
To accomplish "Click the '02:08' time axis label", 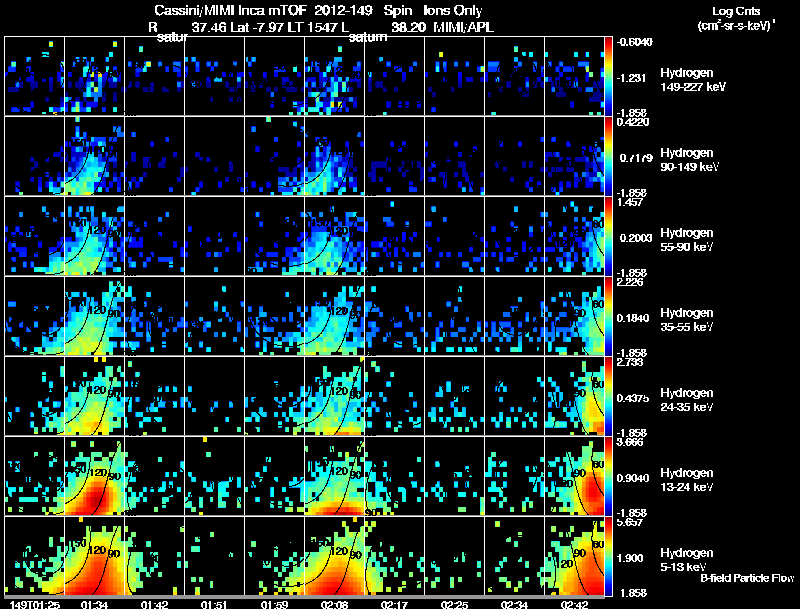I will tap(334, 604).
